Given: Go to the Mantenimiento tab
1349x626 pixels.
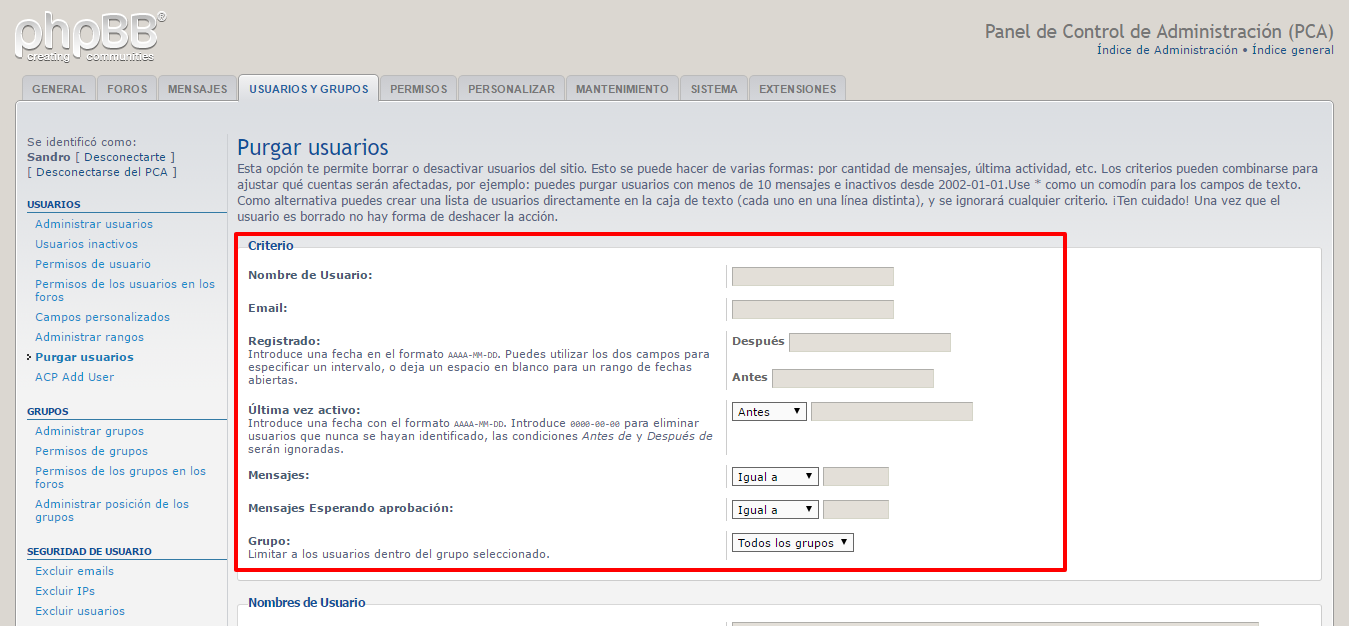Looking at the screenshot, I should 622,89.
